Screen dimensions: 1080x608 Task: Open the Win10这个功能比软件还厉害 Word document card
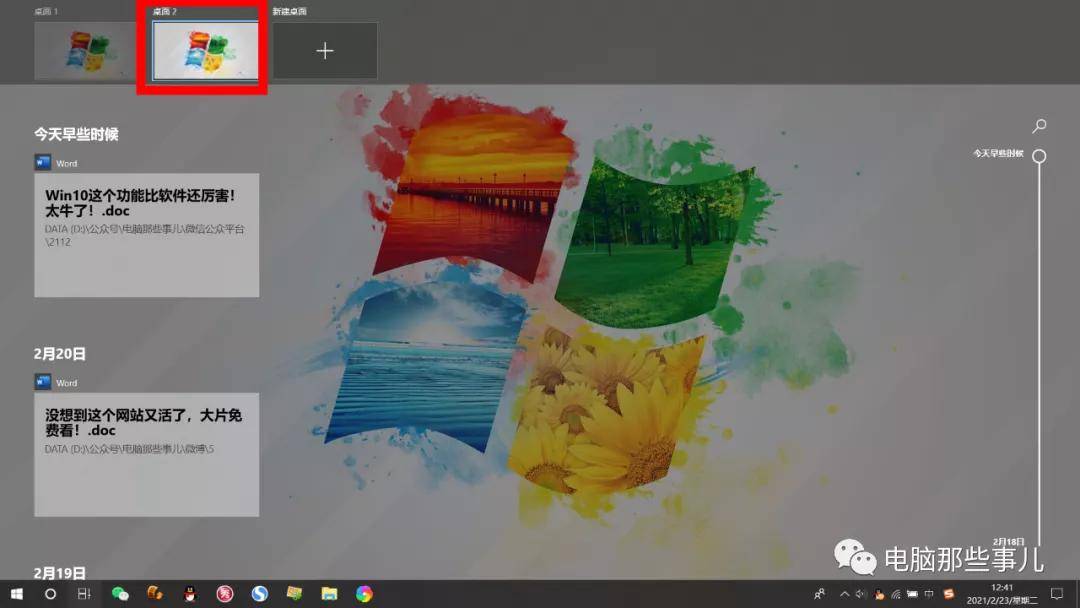point(147,235)
